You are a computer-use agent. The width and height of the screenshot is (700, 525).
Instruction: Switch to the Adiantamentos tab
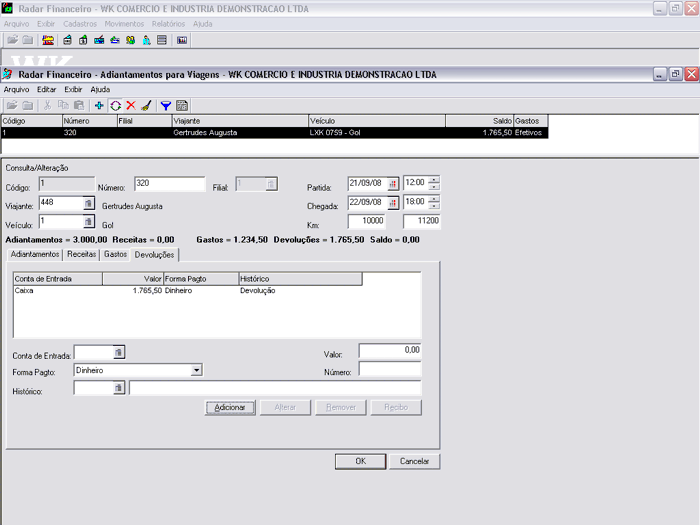[x=35, y=255]
